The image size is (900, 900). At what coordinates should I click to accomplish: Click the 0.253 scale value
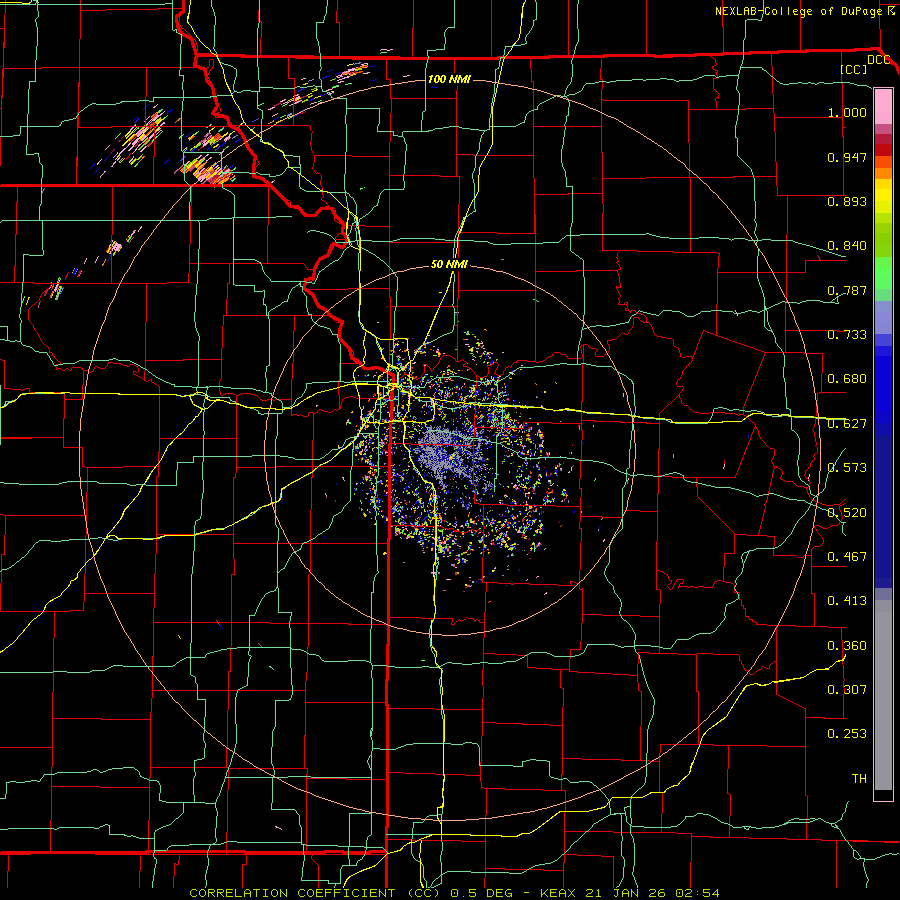tap(847, 734)
